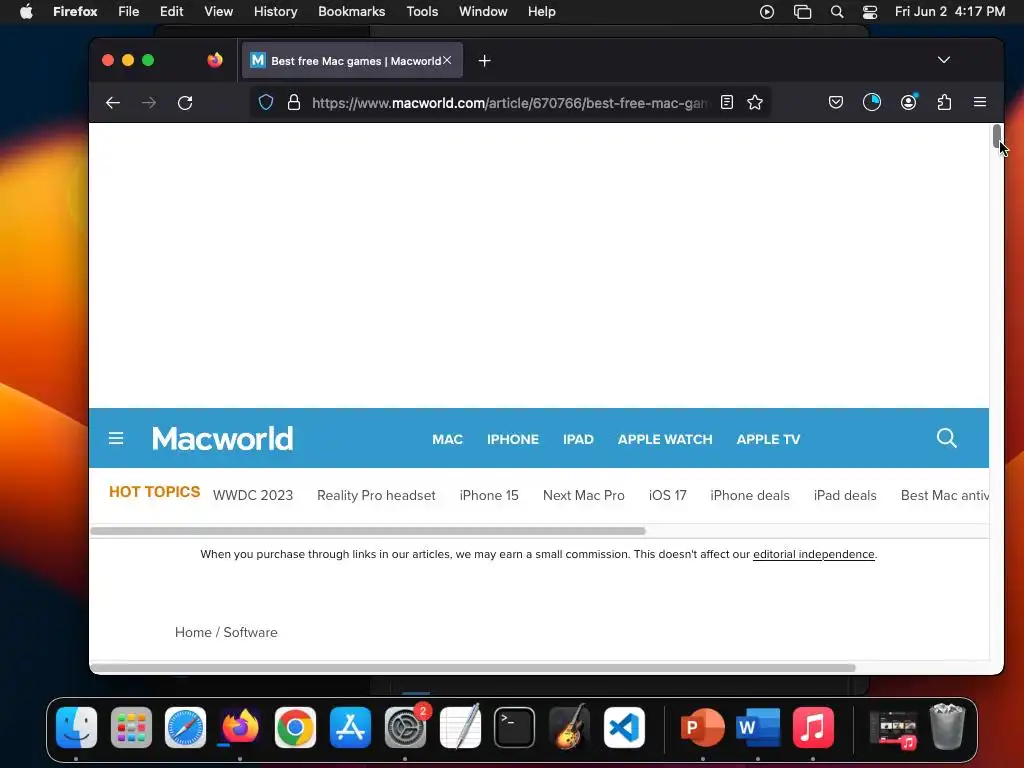Toggle reader view in the address bar
The height and width of the screenshot is (768, 1024).
pos(727,102)
